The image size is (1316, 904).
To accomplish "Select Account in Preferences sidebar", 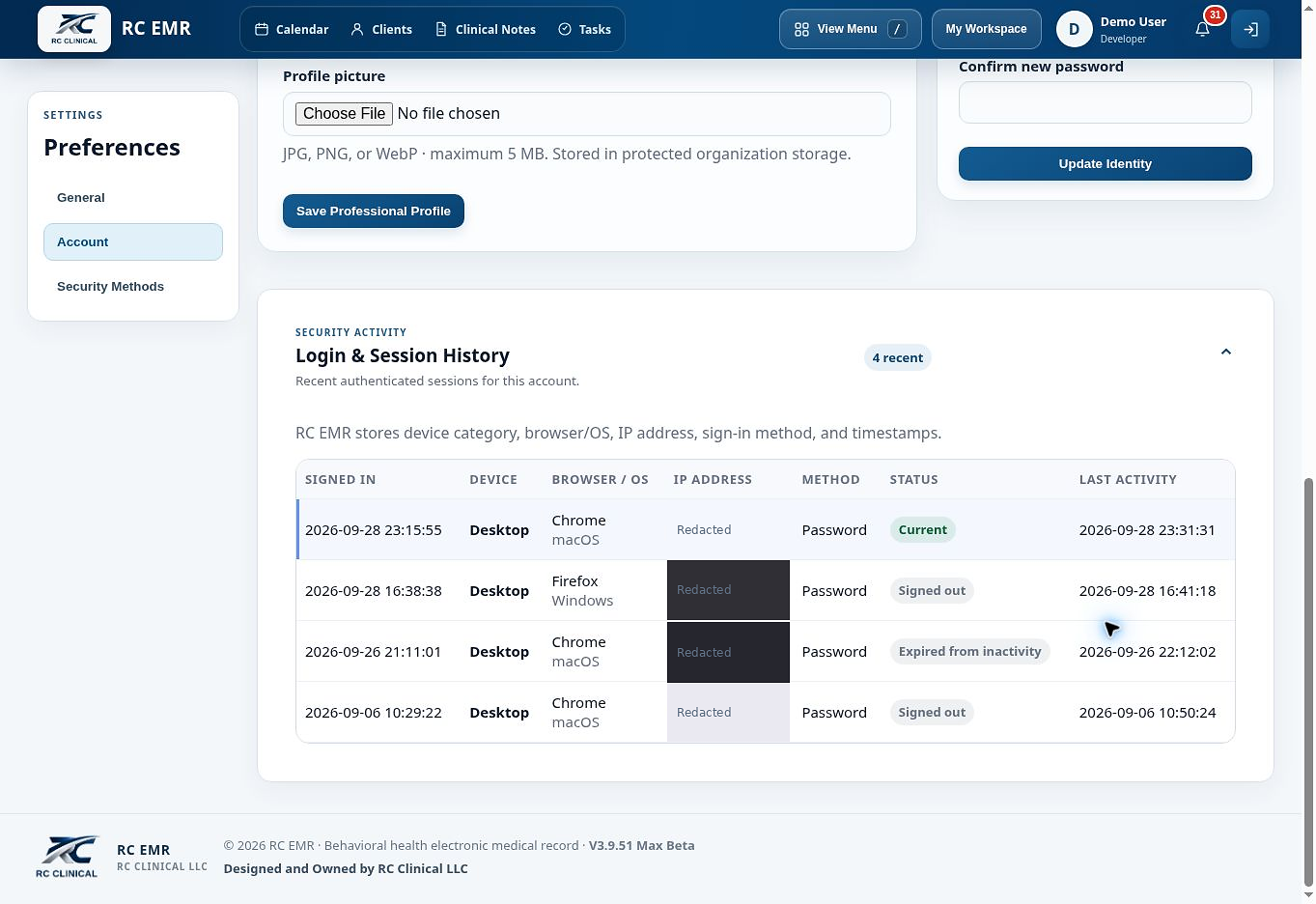I will (133, 241).
